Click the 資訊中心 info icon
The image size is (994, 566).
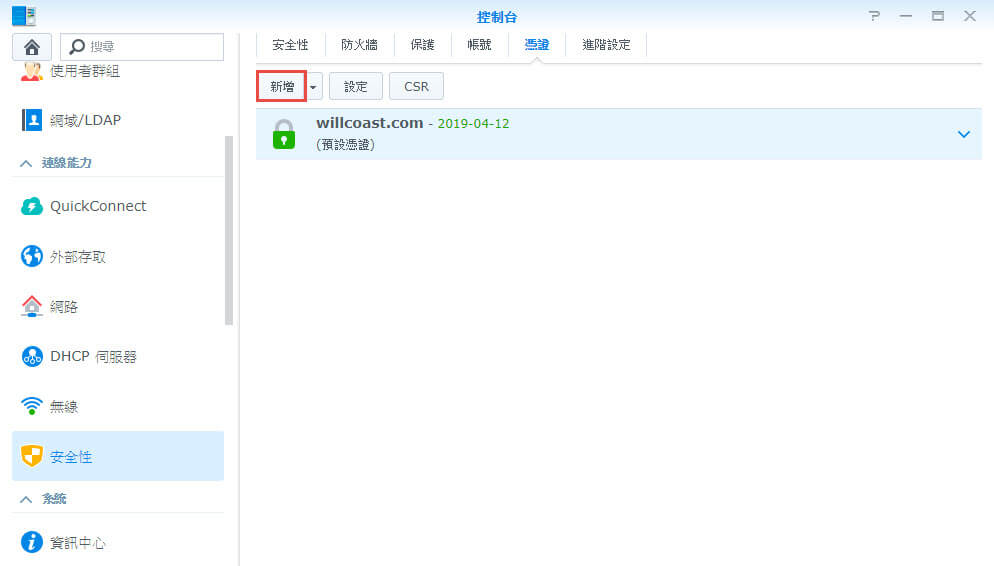32,543
